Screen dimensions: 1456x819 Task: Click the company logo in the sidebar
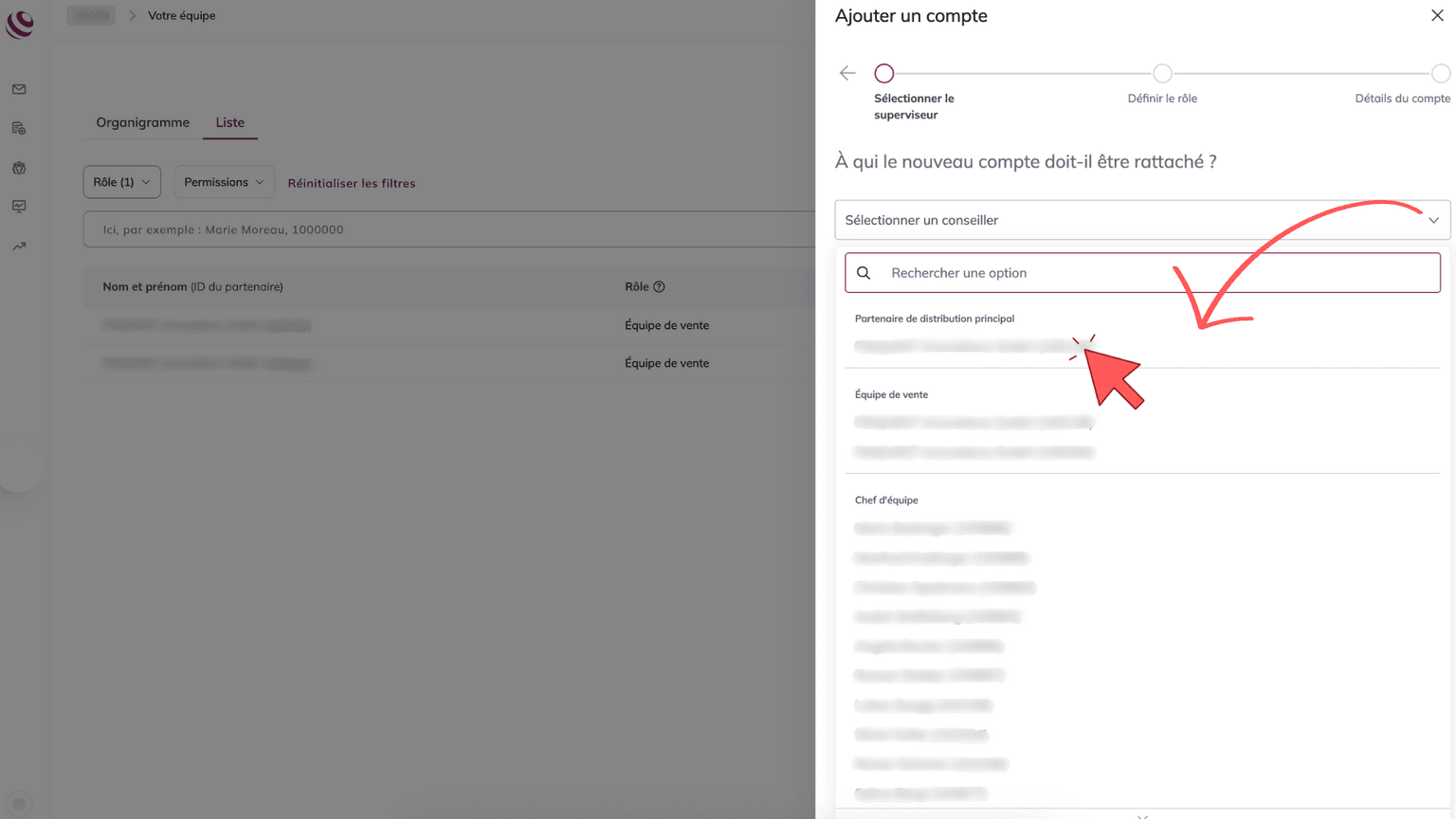pyautogui.click(x=20, y=25)
